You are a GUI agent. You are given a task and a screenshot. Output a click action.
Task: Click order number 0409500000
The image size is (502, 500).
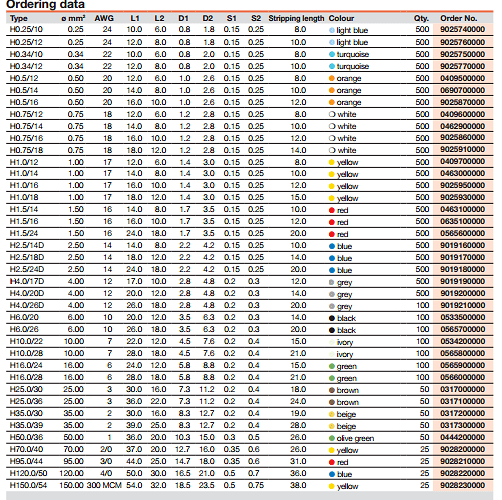tap(463, 78)
